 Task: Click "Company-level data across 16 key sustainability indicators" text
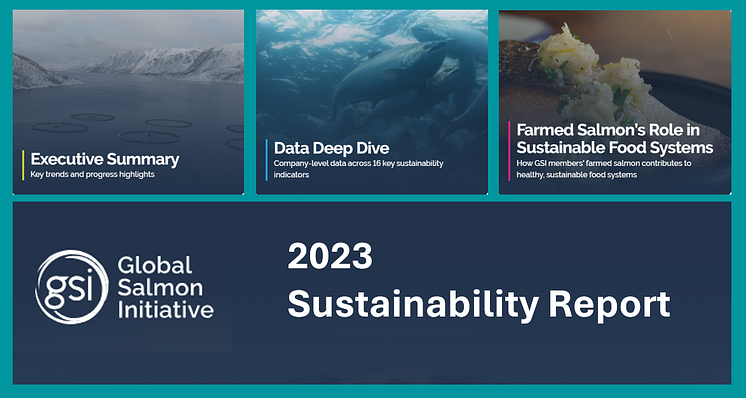tap(358, 169)
